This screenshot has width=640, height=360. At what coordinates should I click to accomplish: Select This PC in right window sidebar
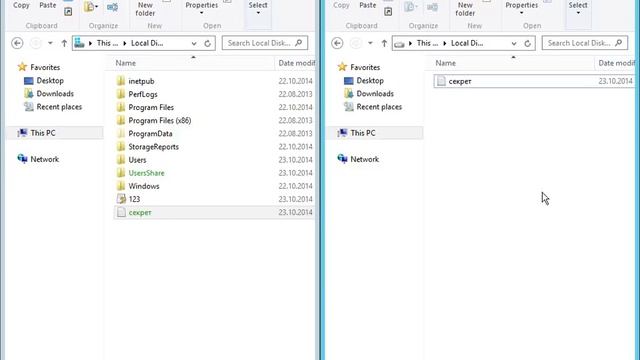[x=363, y=133]
